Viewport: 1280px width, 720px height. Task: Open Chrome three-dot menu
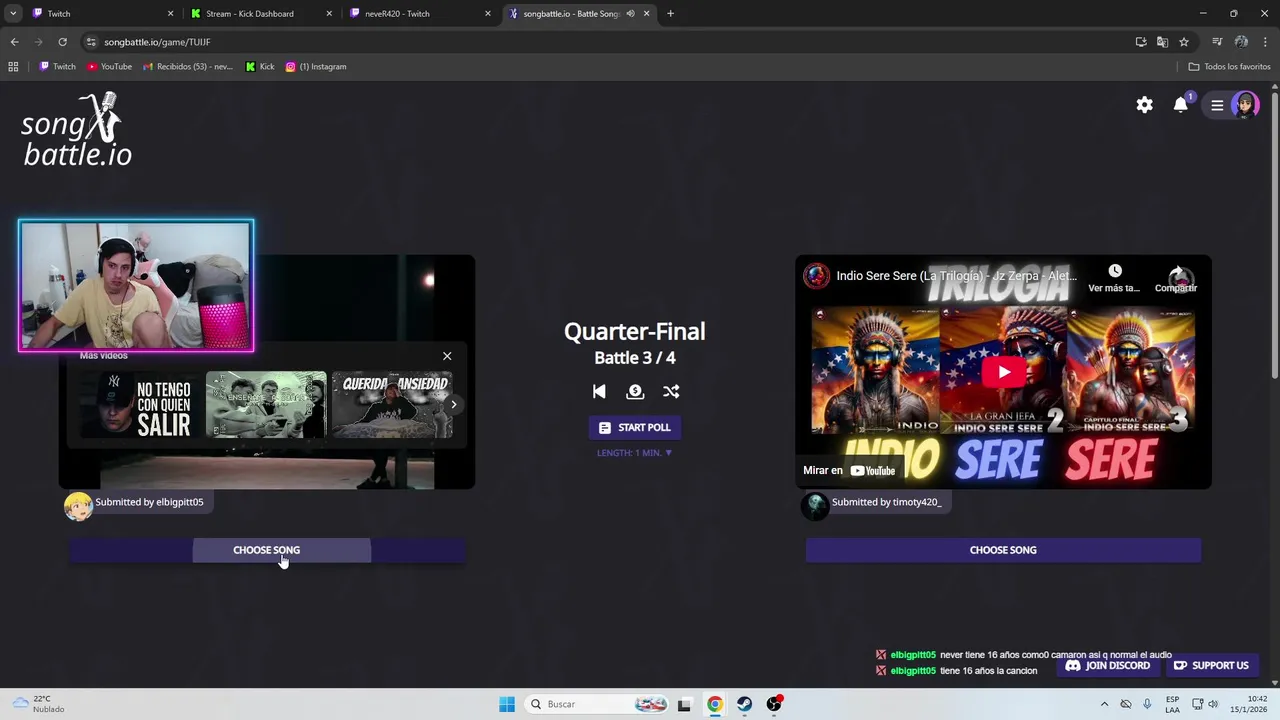pyautogui.click(x=1266, y=42)
